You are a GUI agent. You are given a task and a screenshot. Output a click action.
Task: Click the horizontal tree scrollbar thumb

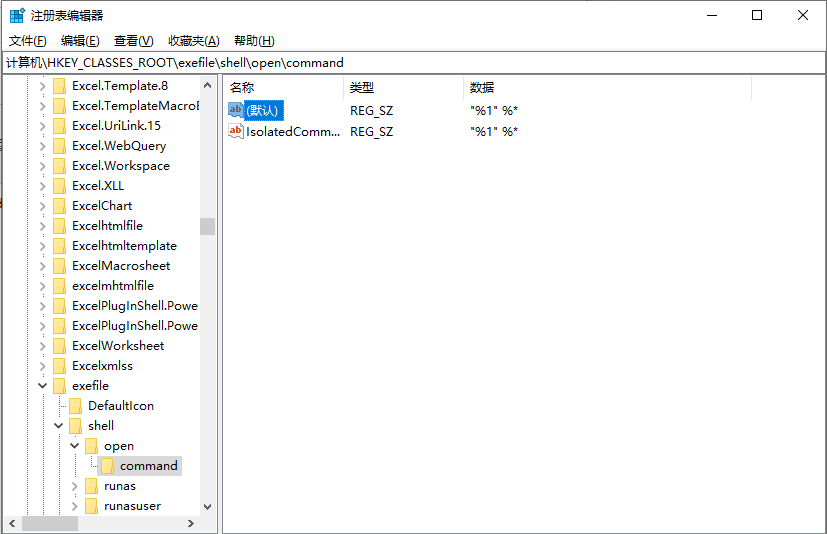(50, 523)
